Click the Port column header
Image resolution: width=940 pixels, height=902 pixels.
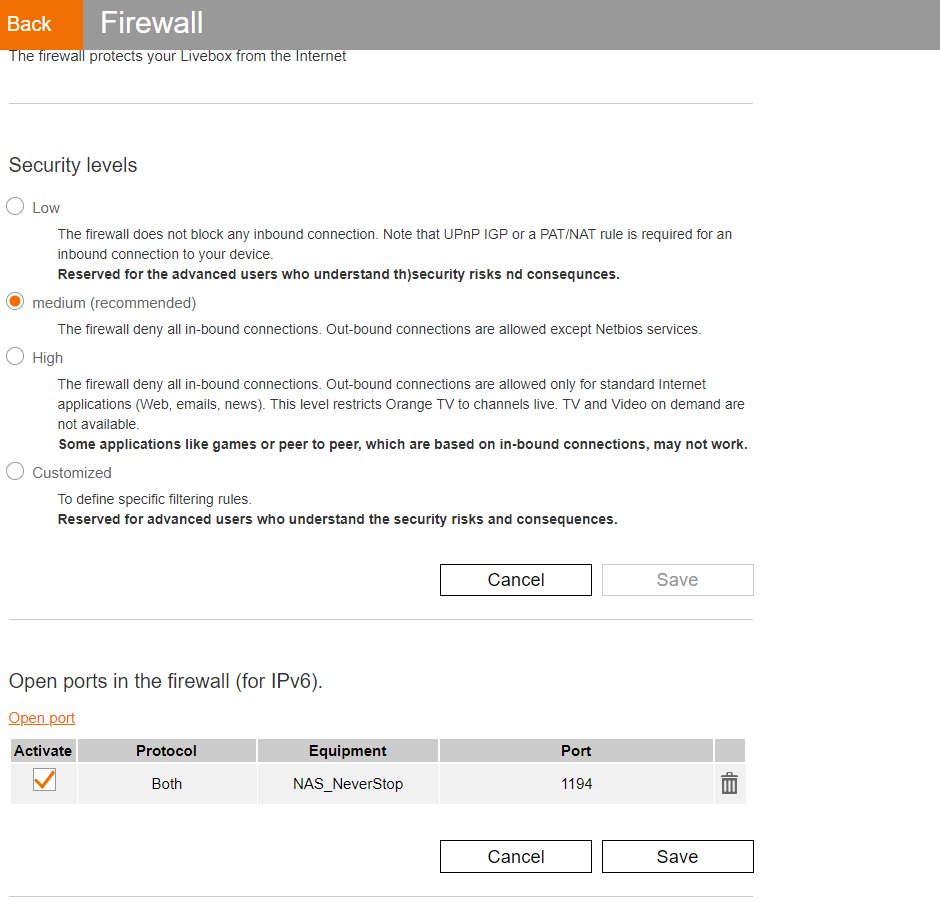(x=576, y=751)
